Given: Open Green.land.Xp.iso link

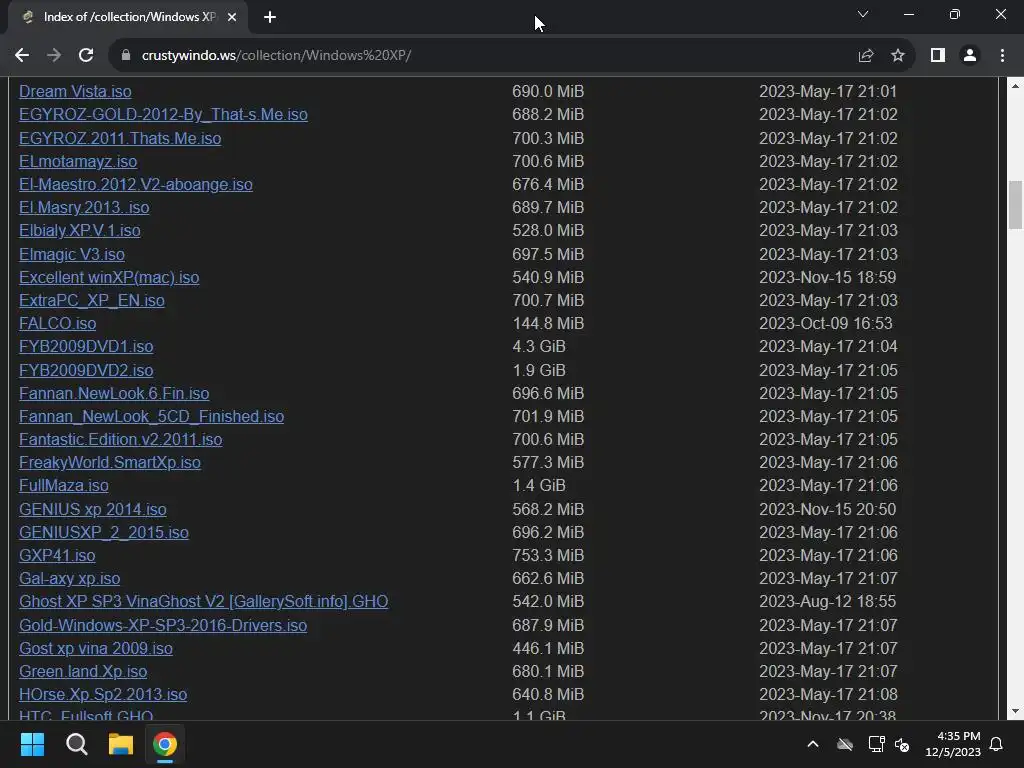Looking at the screenshot, I should (83, 671).
